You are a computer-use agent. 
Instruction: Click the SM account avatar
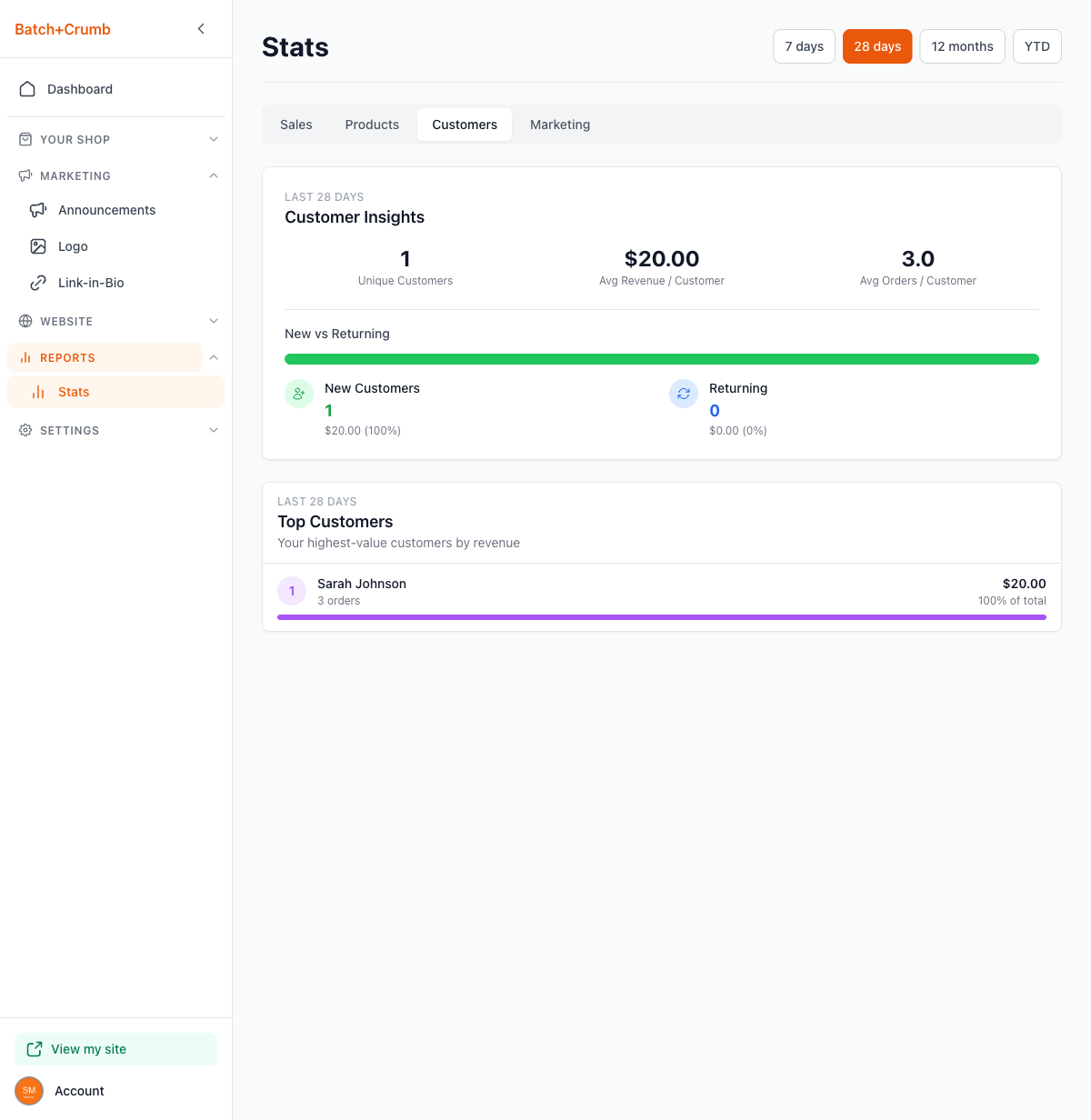click(x=29, y=1091)
